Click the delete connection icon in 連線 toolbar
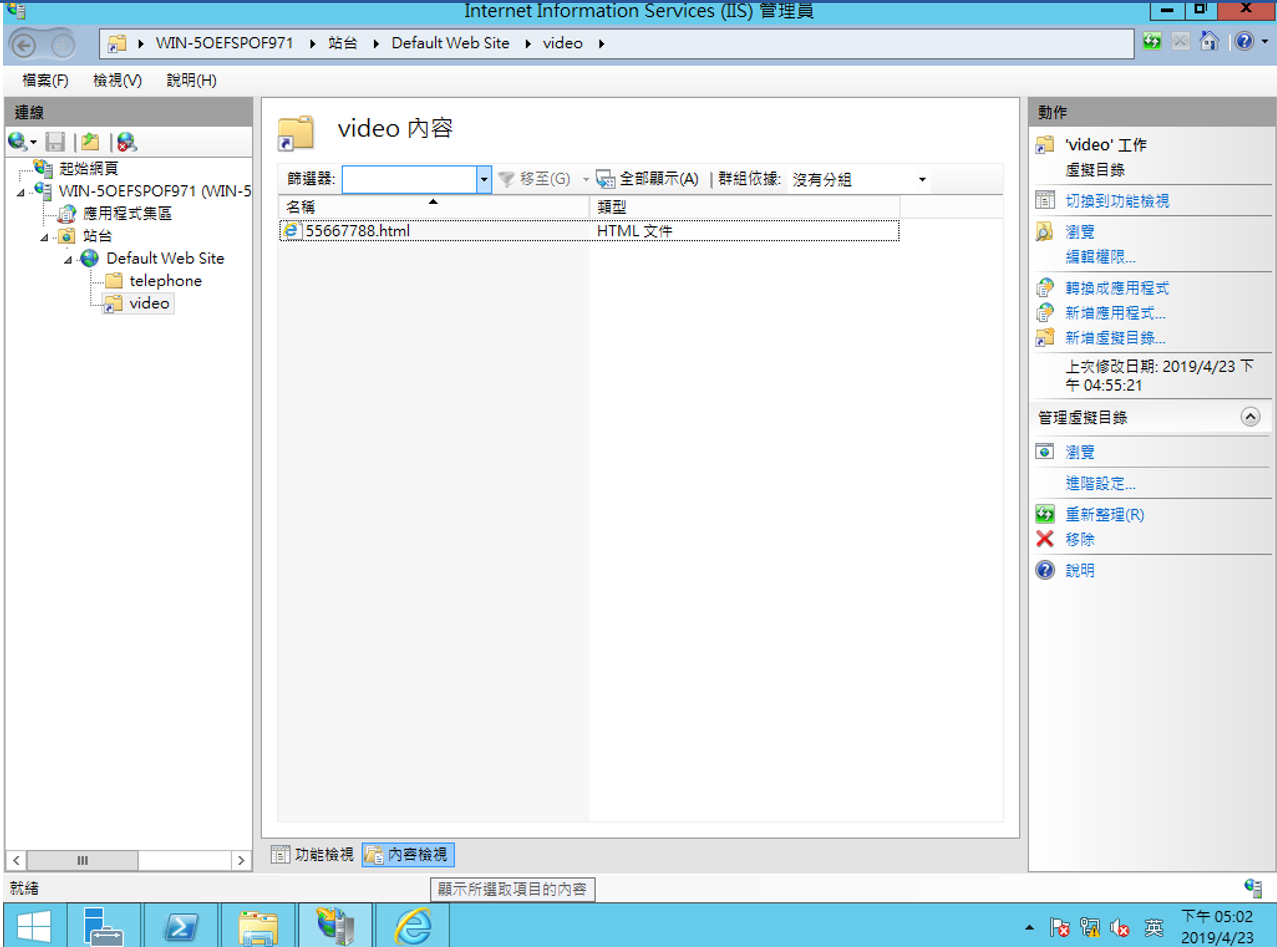This screenshot has height=947, width=1277. [x=126, y=142]
